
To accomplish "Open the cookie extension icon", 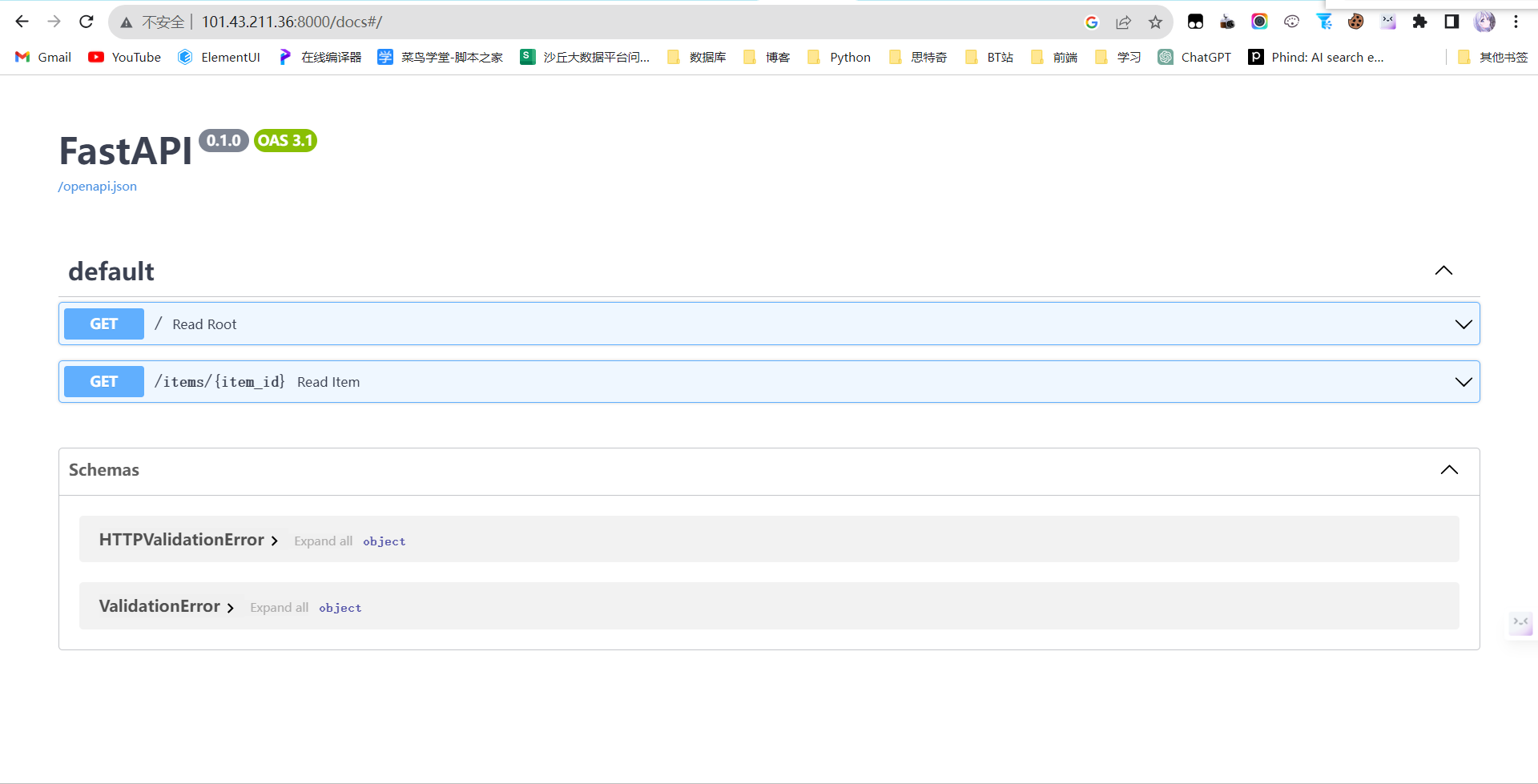I will [1355, 22].
